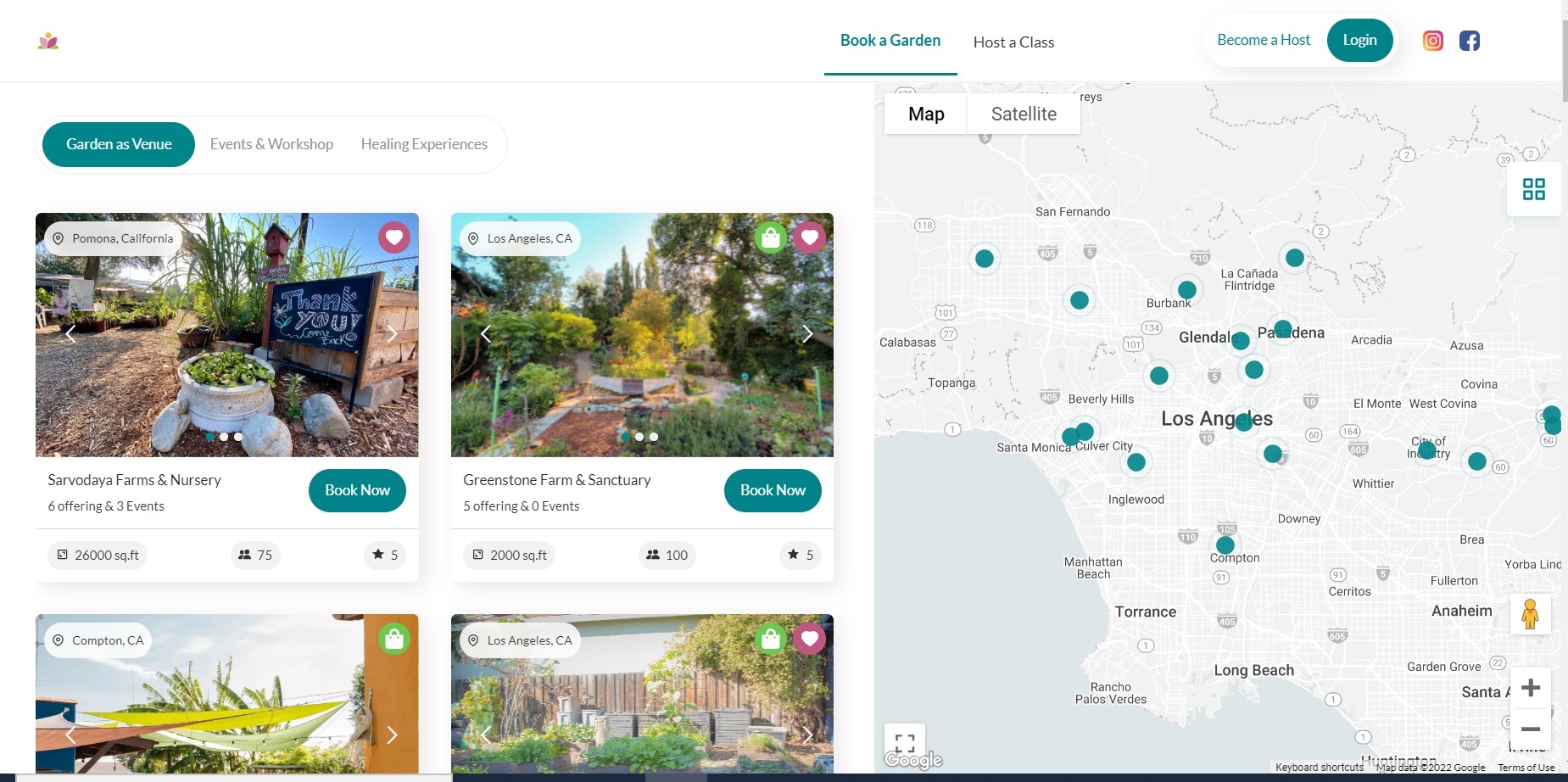Open the Host a Class menu item
The height and width of the screenshot is (782, 1568).
(x=1013, y=42)
